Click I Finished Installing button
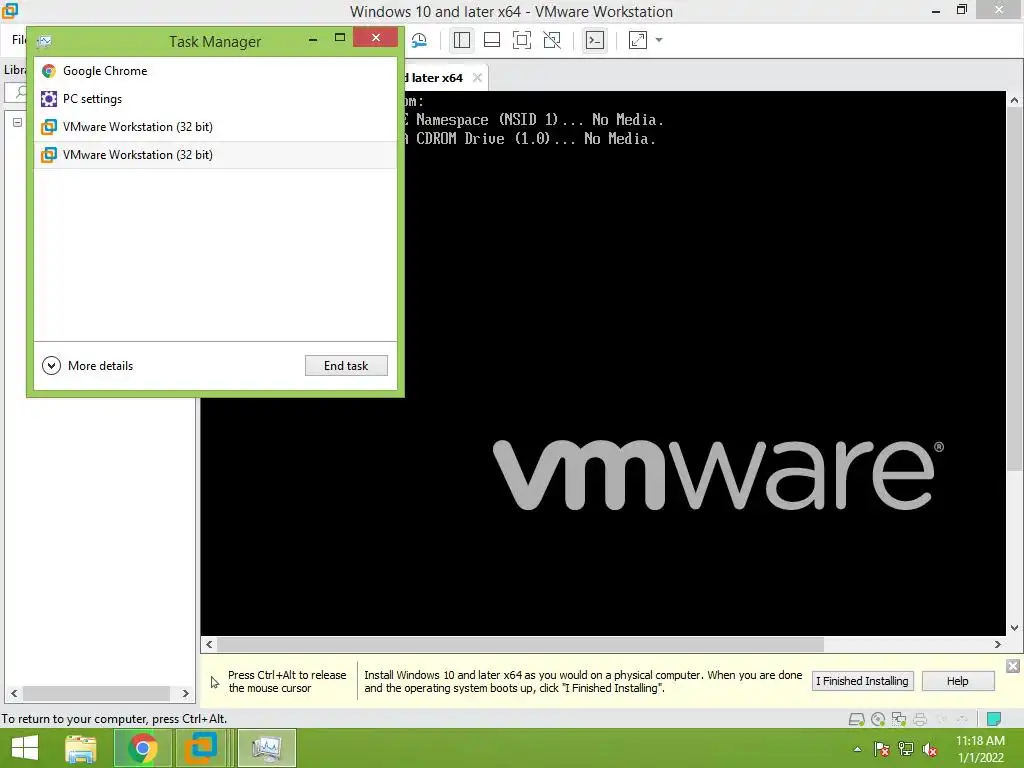The height and width of the screenshot is (768, 1024). pos(862,681)
